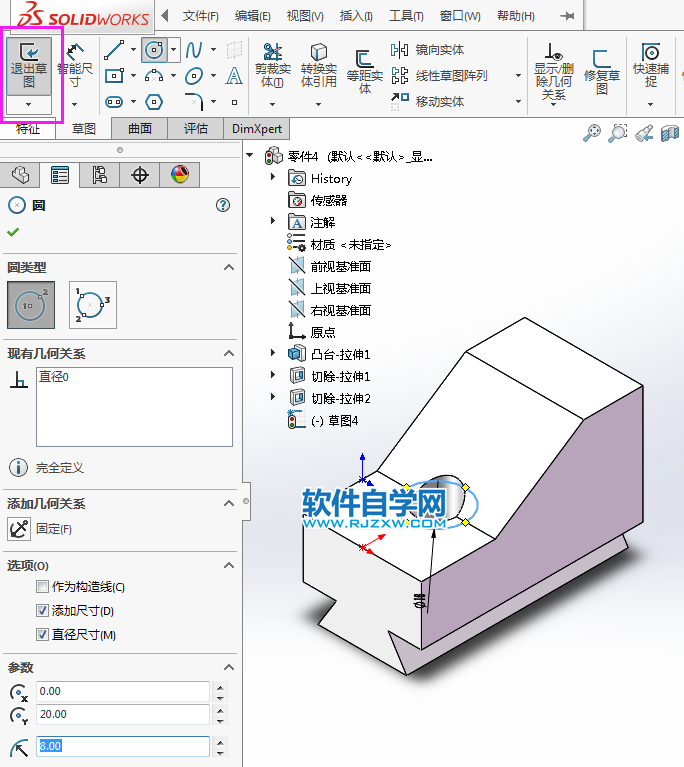Click Repair Sketch (修复草图) tool
Screen dimensions: 684x767
point(602,71)
